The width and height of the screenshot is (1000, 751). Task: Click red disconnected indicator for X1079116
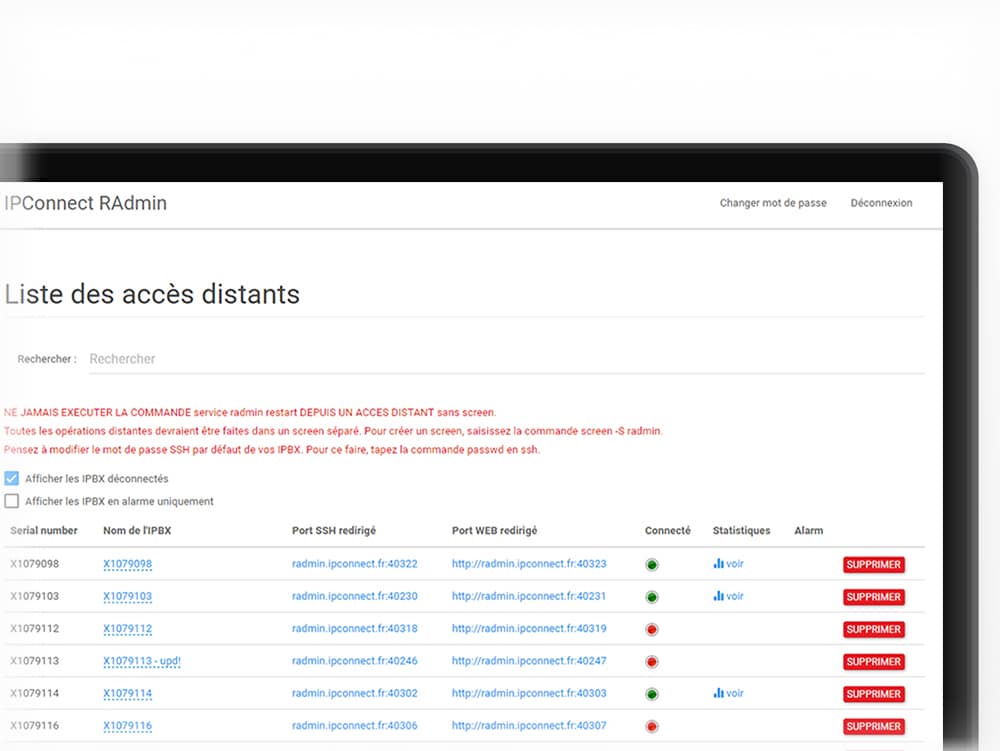(652, 727)
